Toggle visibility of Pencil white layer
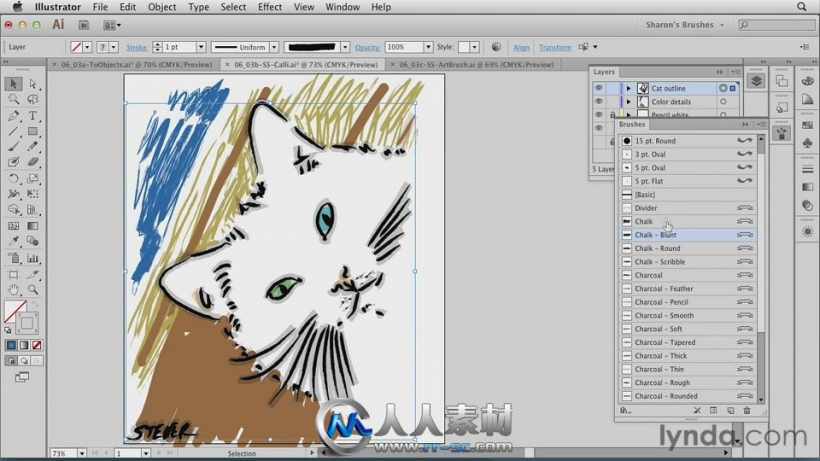Screen dimensions: 820x461 (599, 114)
